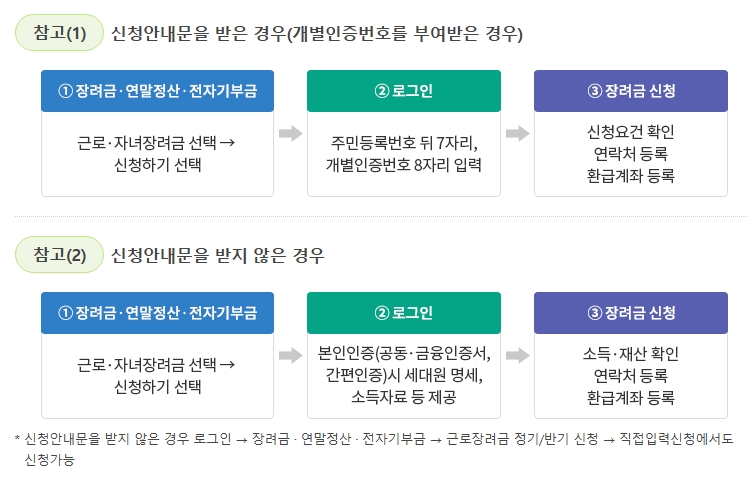749x478 pixels.
Task: Click the 본인인증(공동·금융인증서 step content
Action: pyautogui.click(x=404, y=376)
